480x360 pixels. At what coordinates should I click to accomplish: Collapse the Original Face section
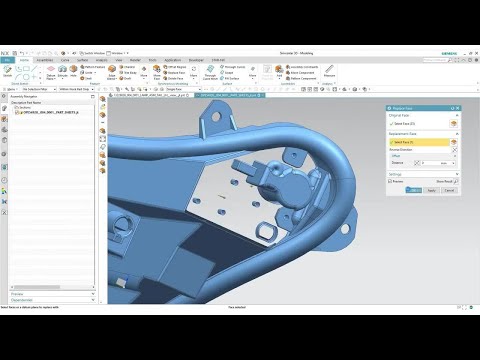457,115
